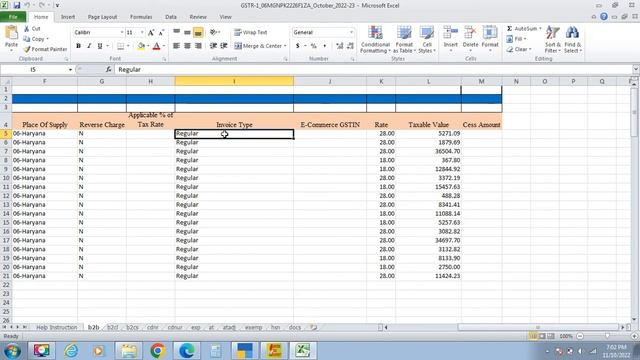Switch to the Formulas tab

coord(141,17)
